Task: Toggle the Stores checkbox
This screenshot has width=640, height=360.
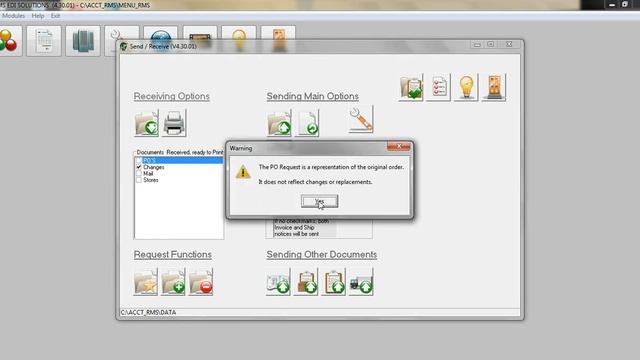Action: pos(139,180)
